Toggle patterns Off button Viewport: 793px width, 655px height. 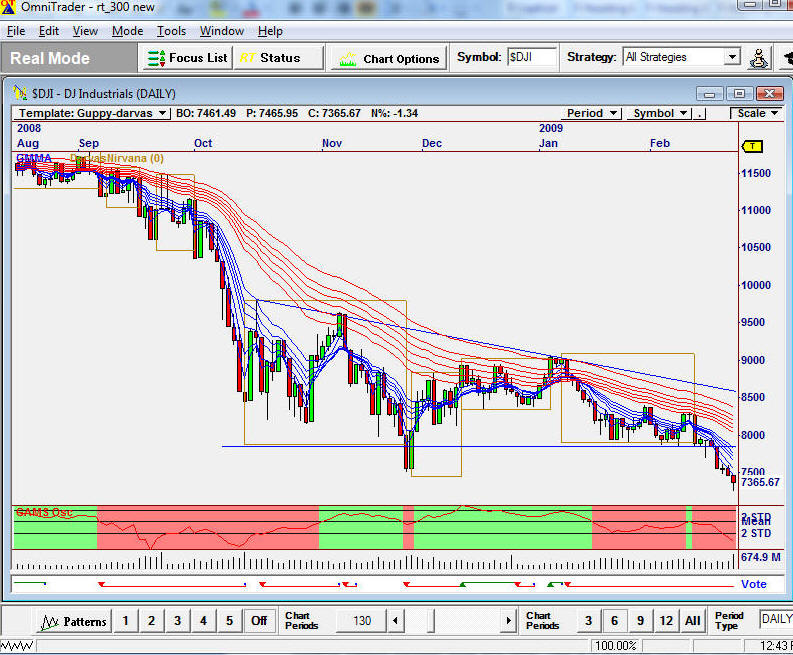tap(259, 621)
